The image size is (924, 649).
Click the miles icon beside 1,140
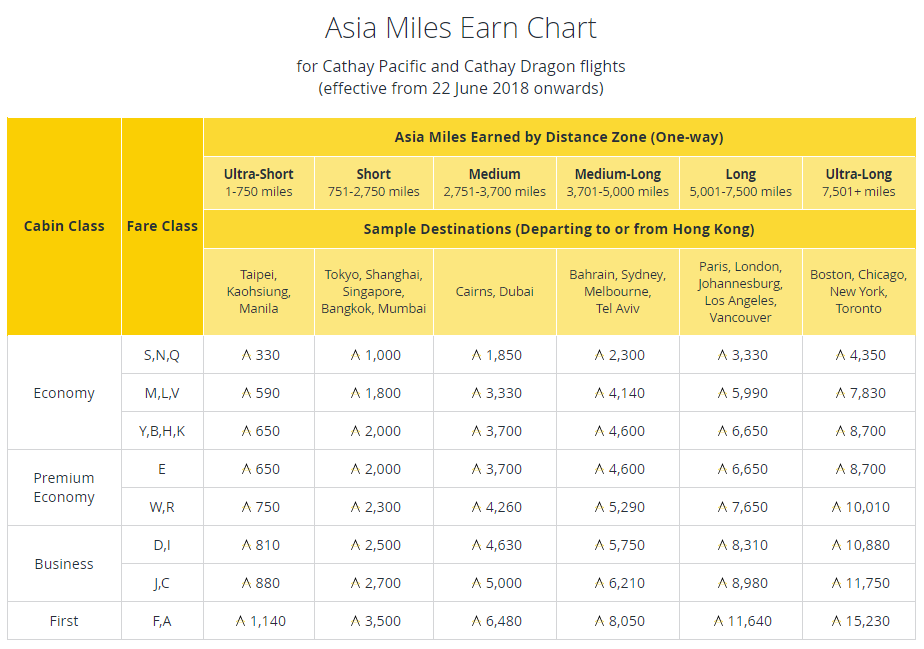coord(240,621)
